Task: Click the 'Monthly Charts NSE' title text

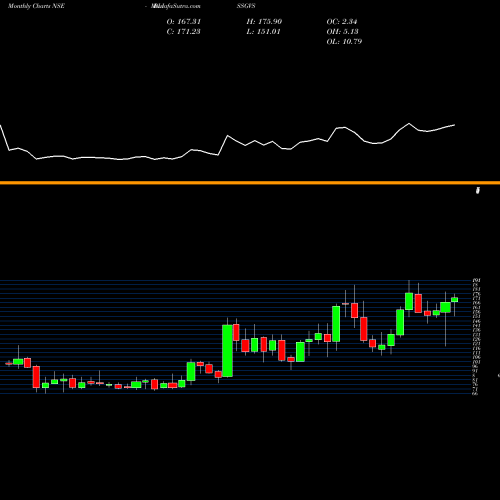Action: (36, 6)
